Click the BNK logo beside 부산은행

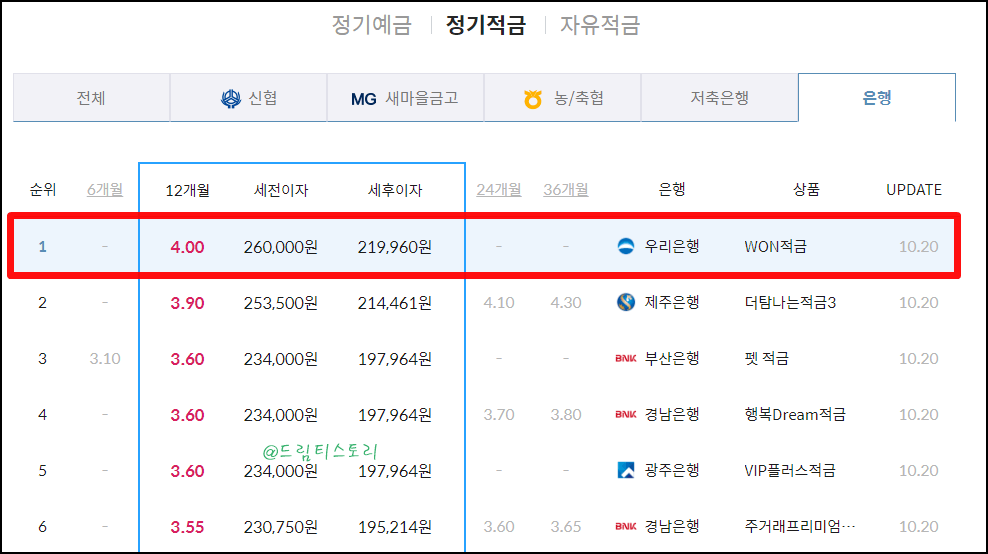pos(626,358)
